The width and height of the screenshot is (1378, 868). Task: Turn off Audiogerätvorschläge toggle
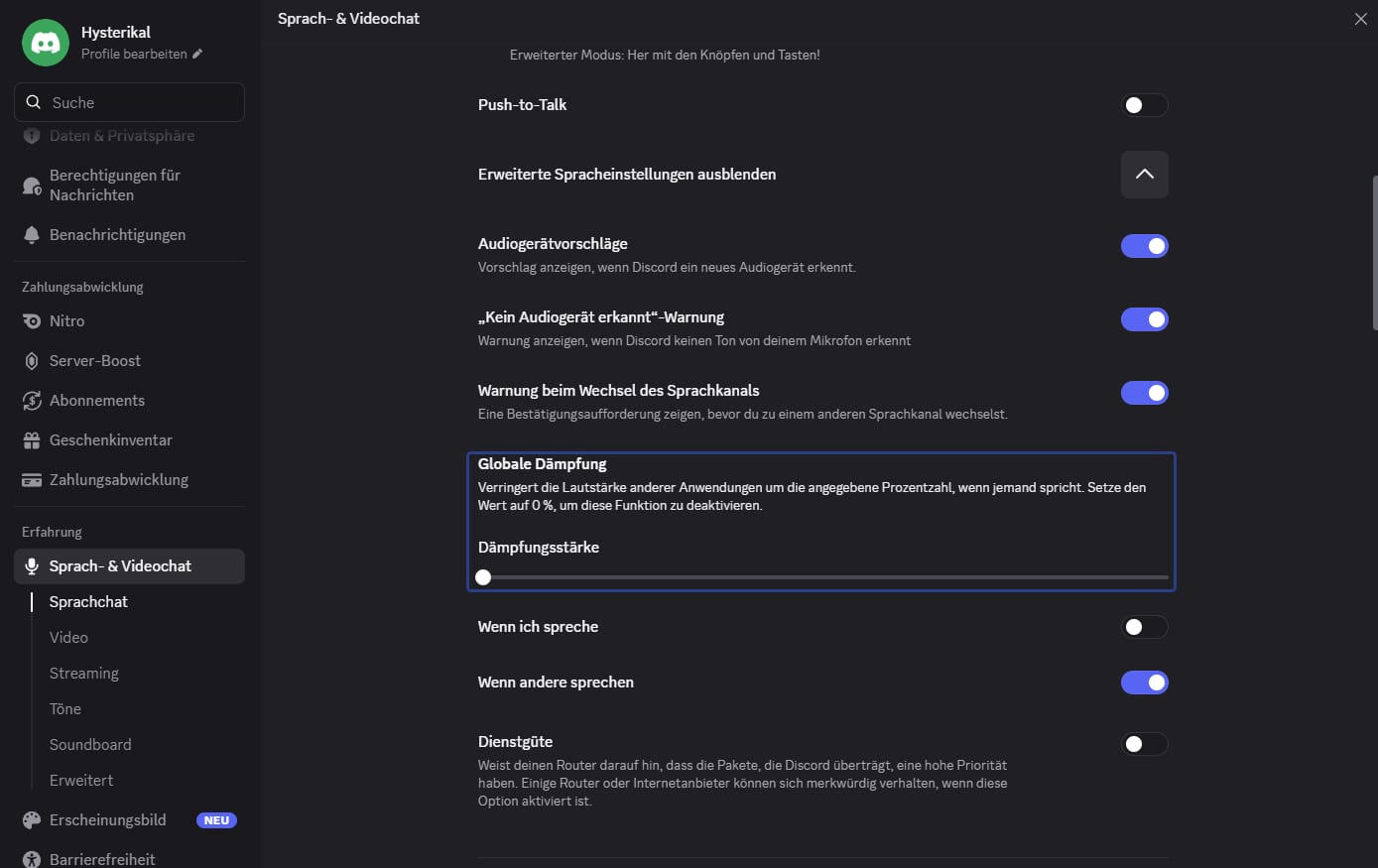tap(1145, 246)
